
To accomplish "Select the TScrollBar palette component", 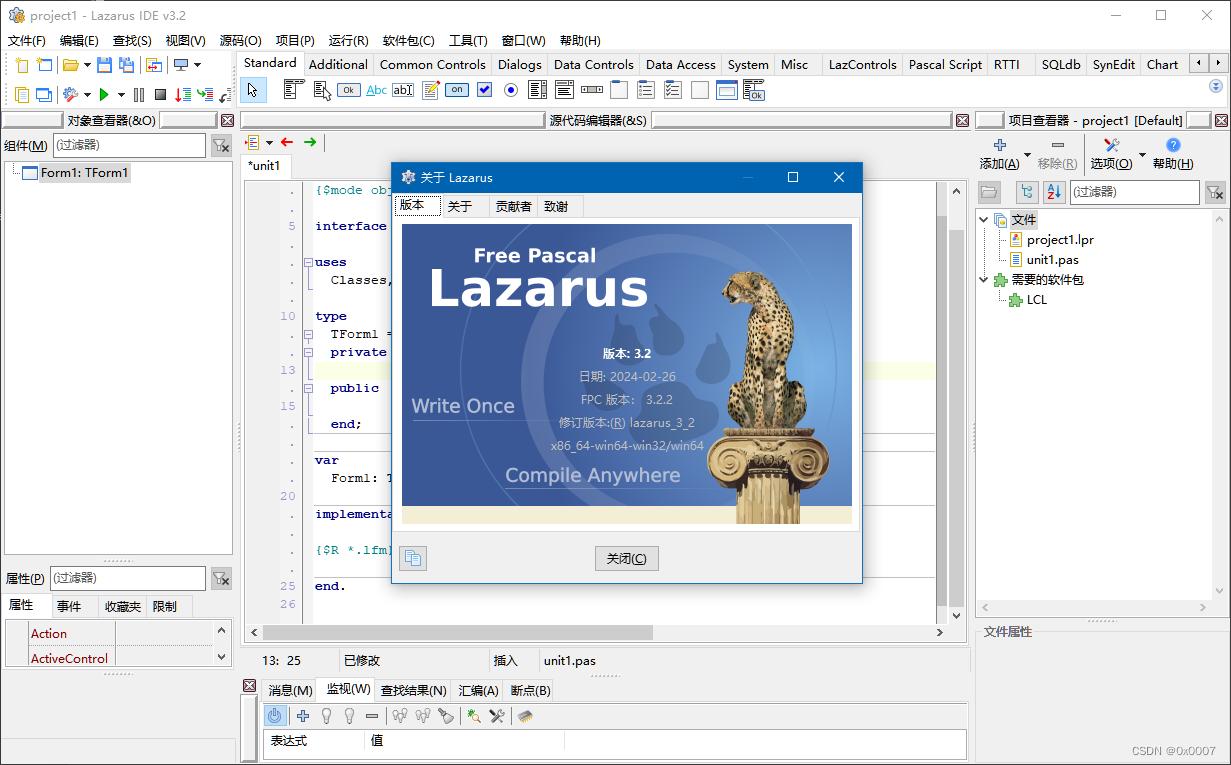I will (592, 90).
